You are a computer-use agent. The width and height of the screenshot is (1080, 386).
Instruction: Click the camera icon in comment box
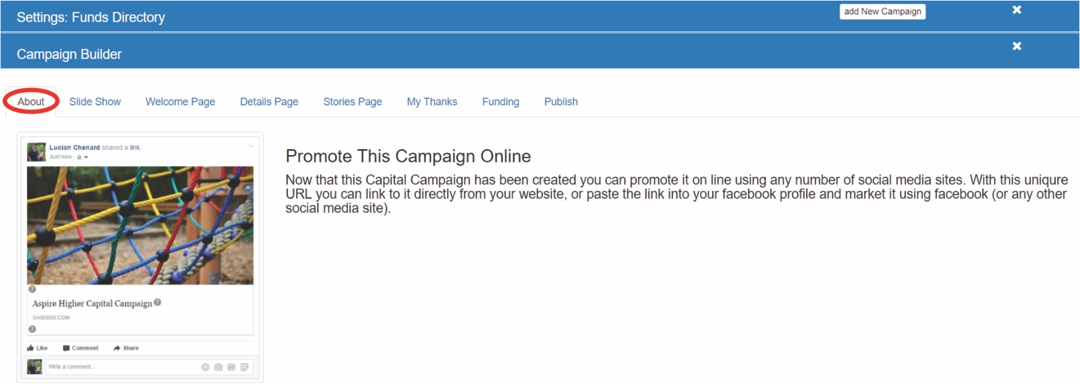tap(218, 367)
